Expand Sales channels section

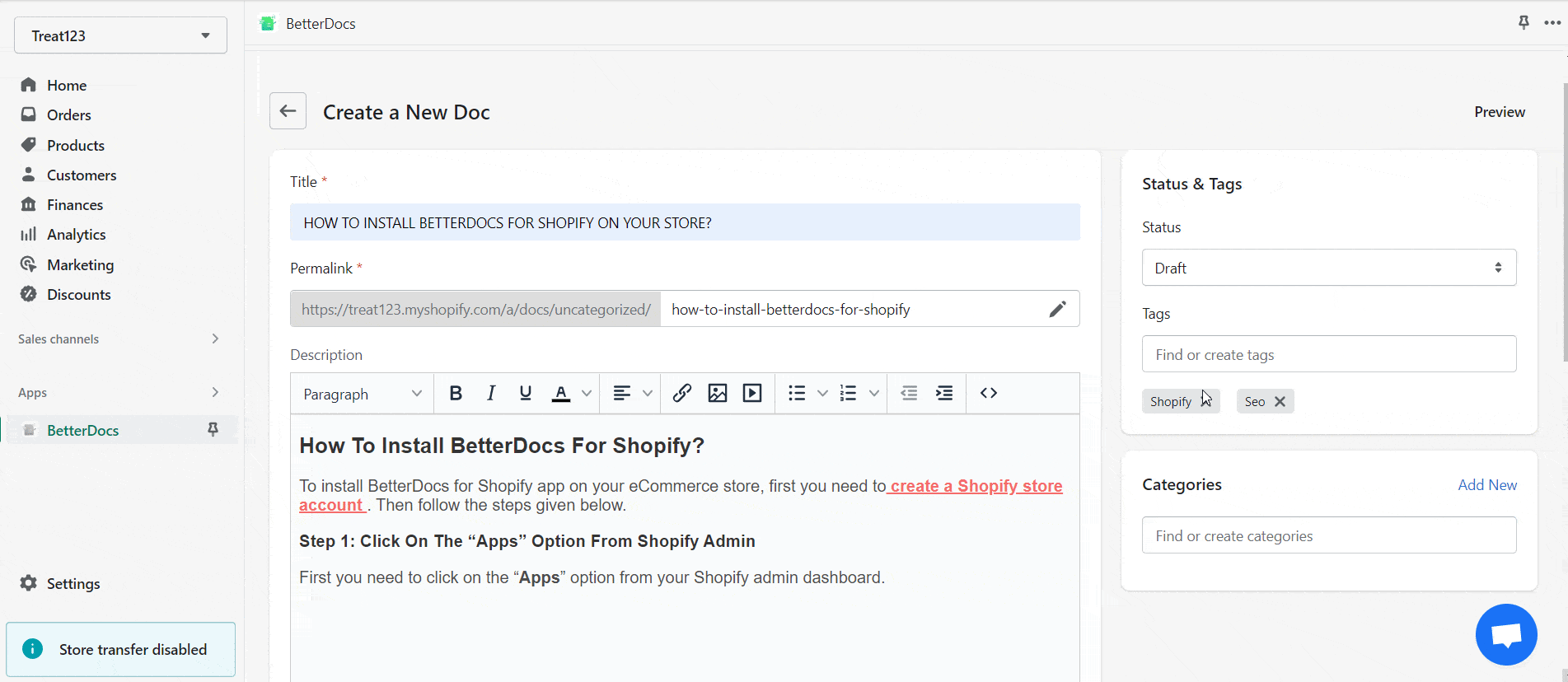215,339
